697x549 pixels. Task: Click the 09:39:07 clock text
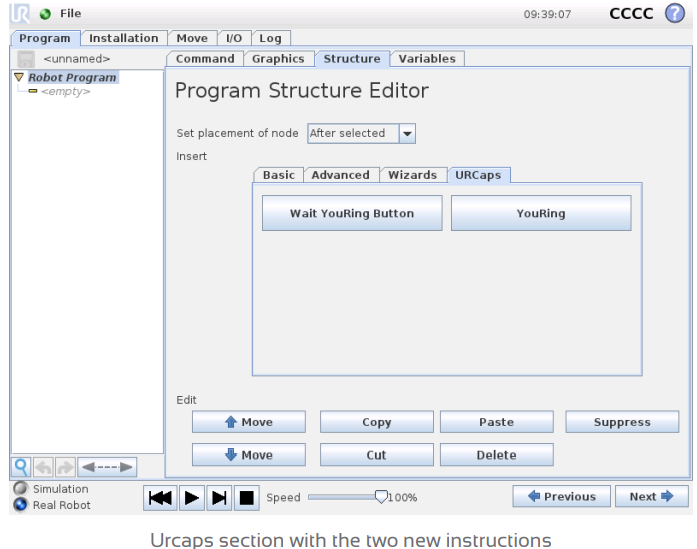pyautogui.click(x=547, y=15)
